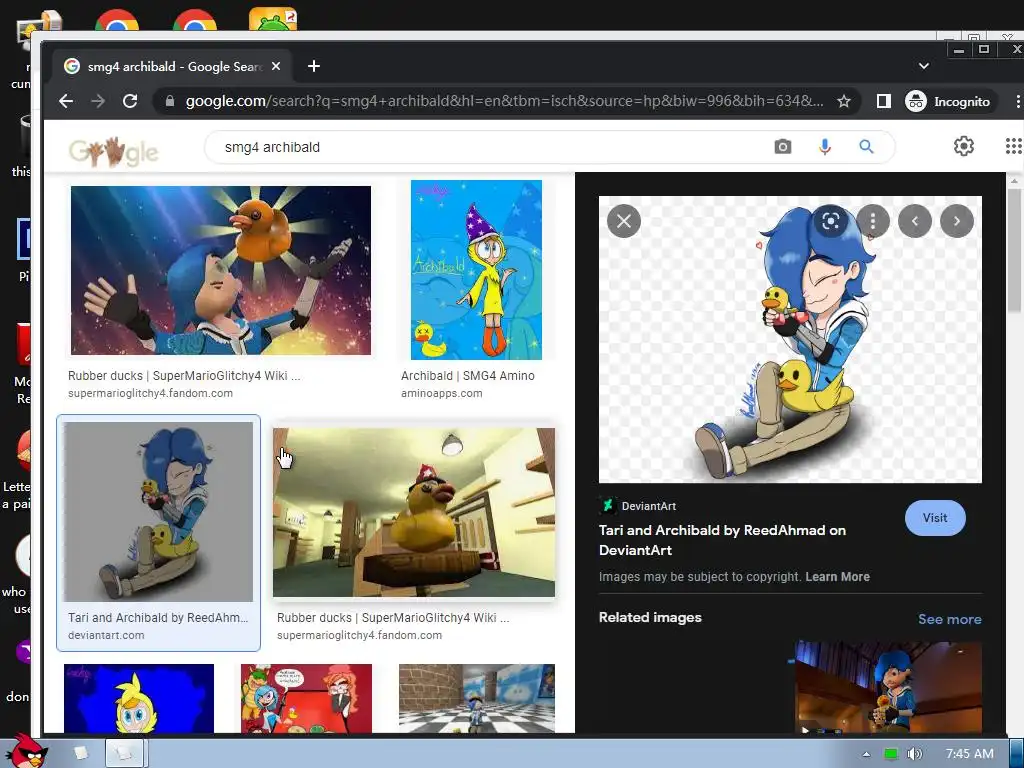Click the Learn More copyright link
Image resolution: width=1024 pixels, height=768 pixels.
click(837, 577)
